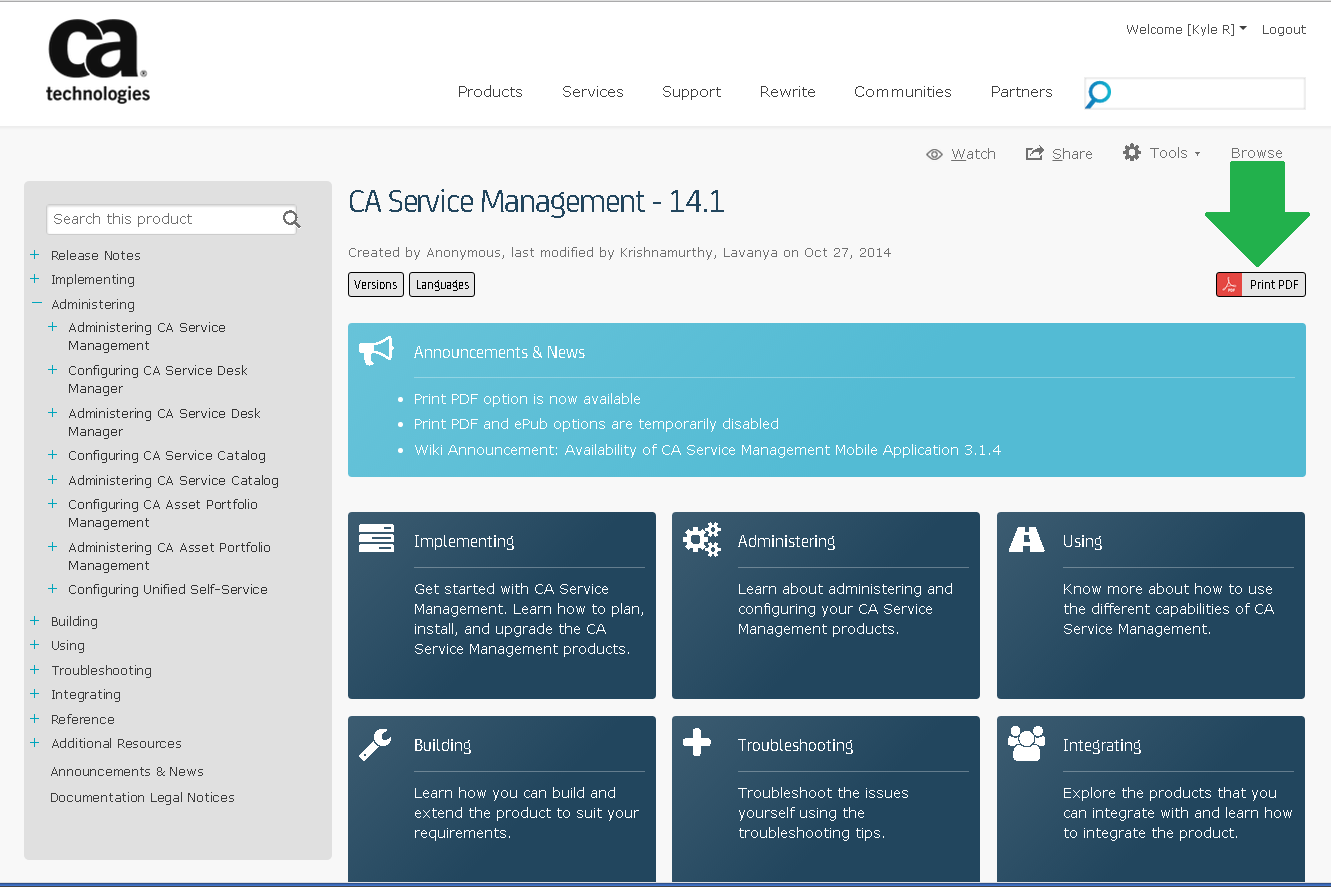Expand the Implementing tree node

pyautogui.click(x=35, y=278)
